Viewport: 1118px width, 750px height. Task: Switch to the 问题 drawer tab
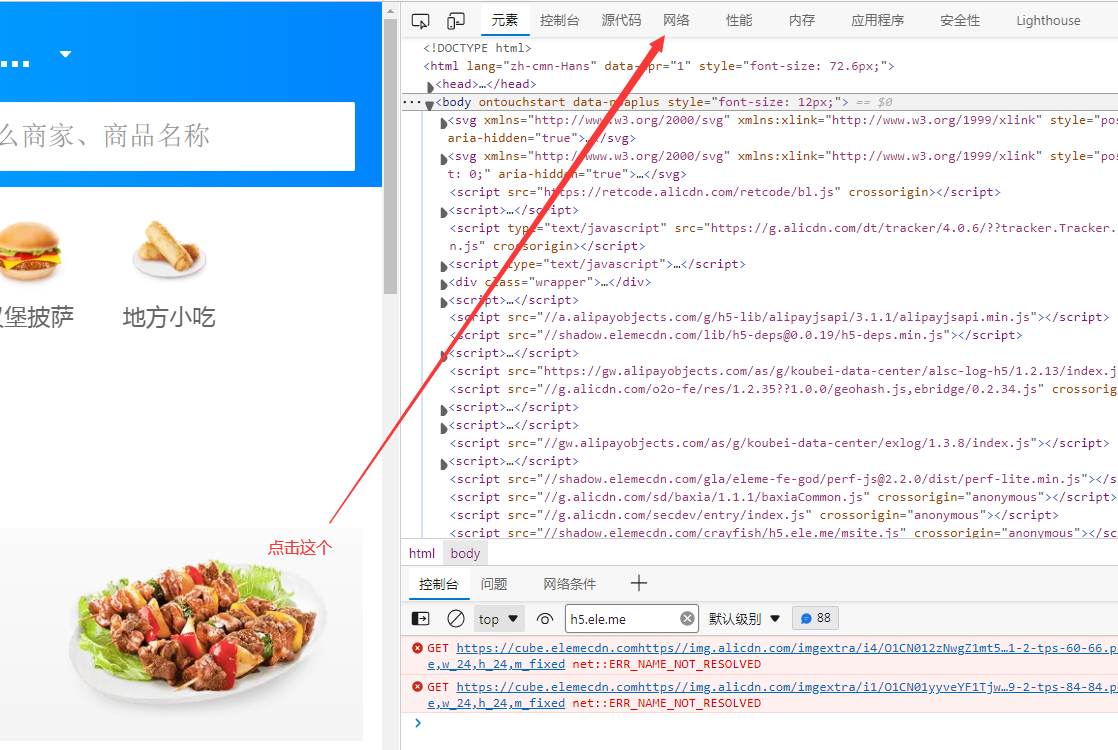493,583
